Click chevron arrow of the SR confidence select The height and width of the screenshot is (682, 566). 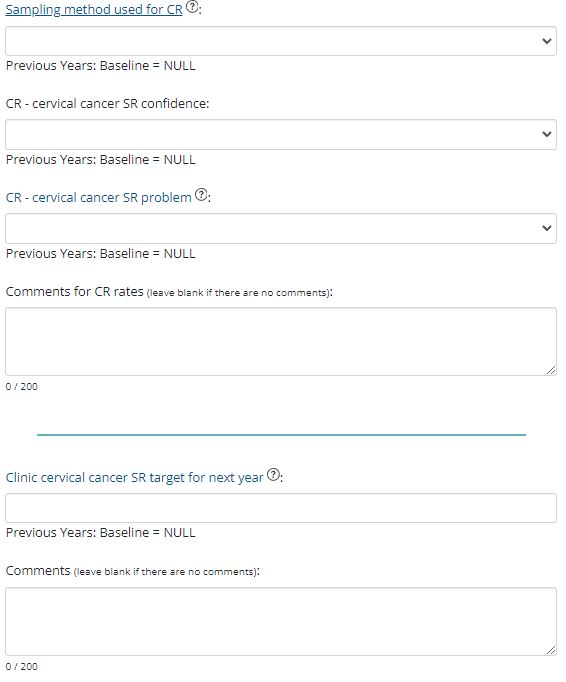click(547, 134)
